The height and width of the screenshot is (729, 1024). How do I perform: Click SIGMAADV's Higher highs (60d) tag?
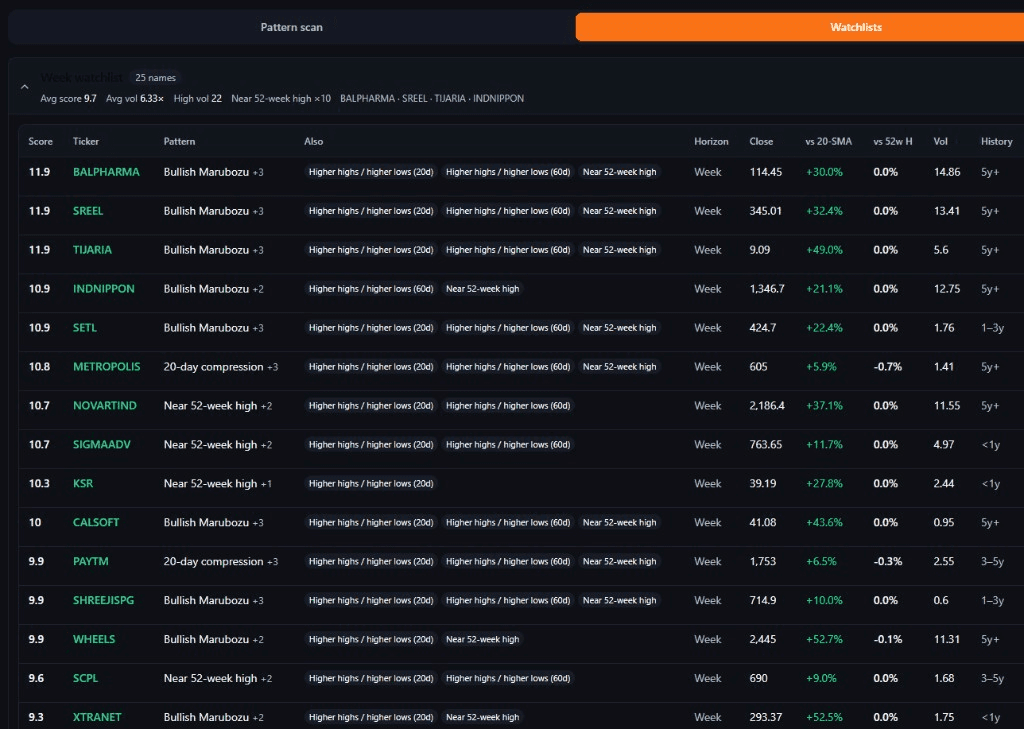pyautogui.click(x=507, y=444)
